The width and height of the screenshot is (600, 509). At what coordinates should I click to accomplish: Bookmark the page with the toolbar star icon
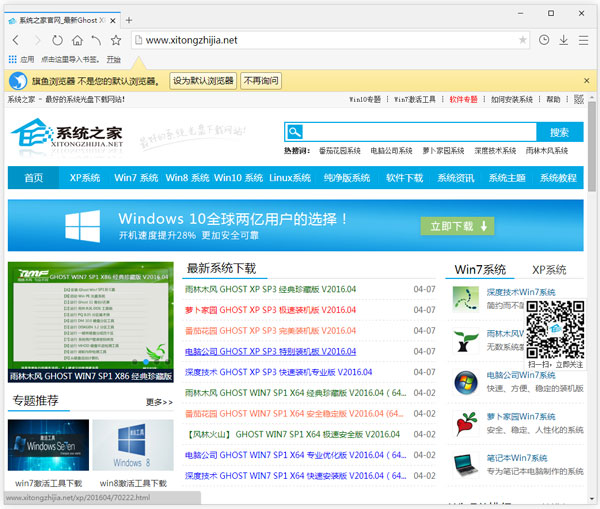click(116, 40)
